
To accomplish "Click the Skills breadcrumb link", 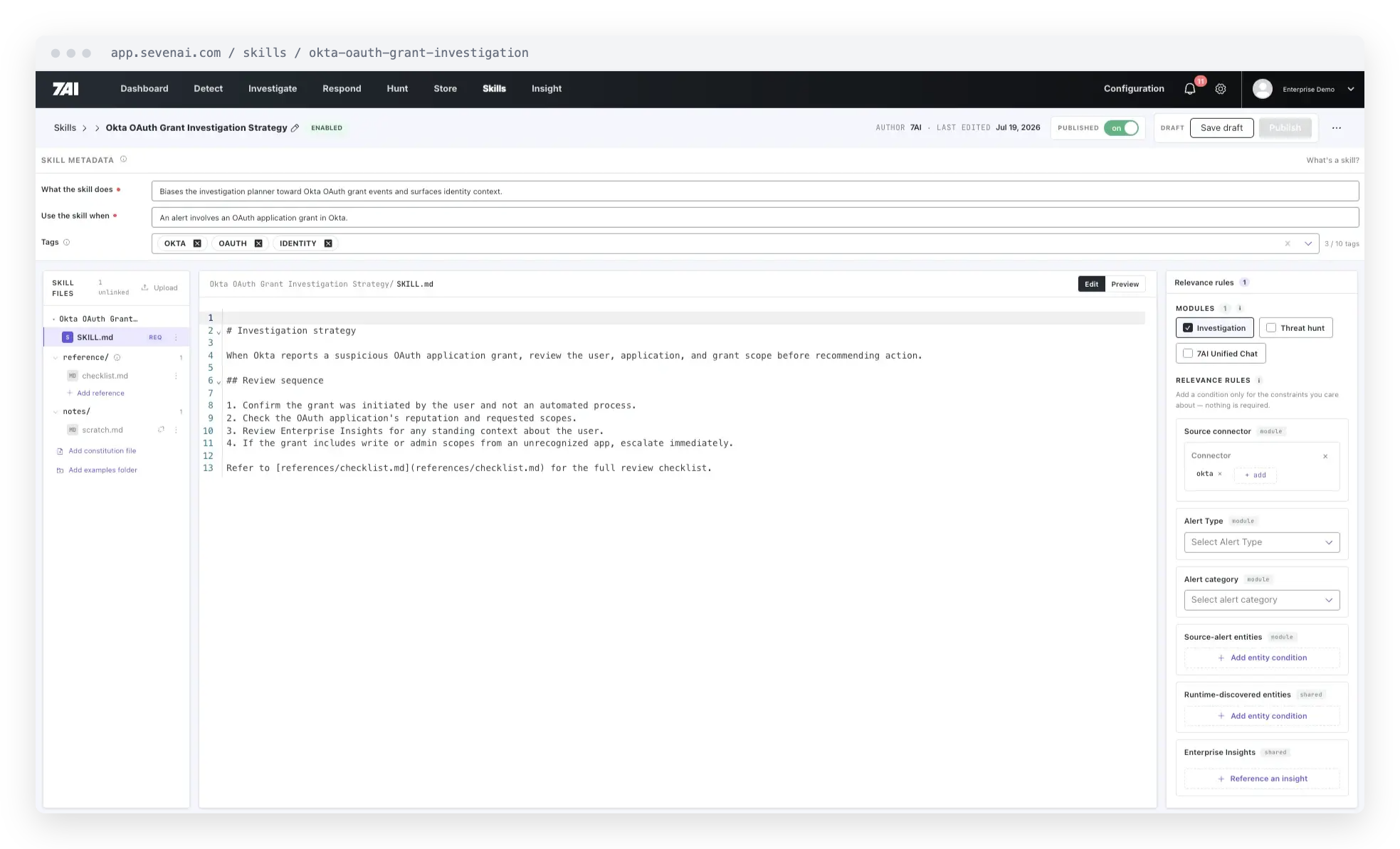I will pos(65,128).
